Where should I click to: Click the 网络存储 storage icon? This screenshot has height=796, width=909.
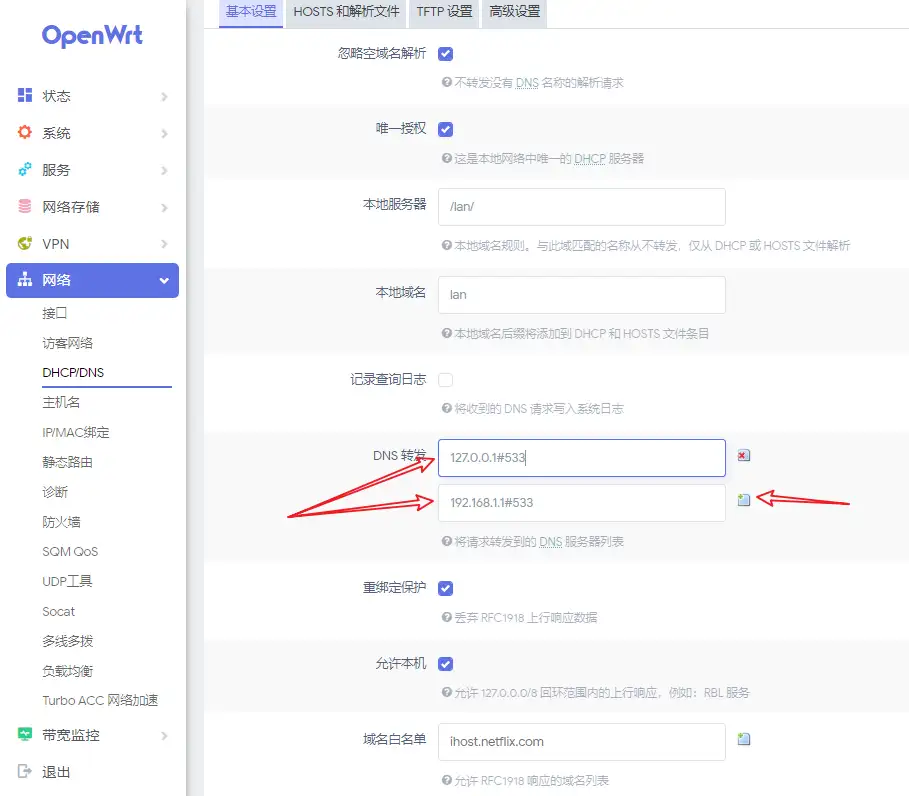(x=25, y=206)
